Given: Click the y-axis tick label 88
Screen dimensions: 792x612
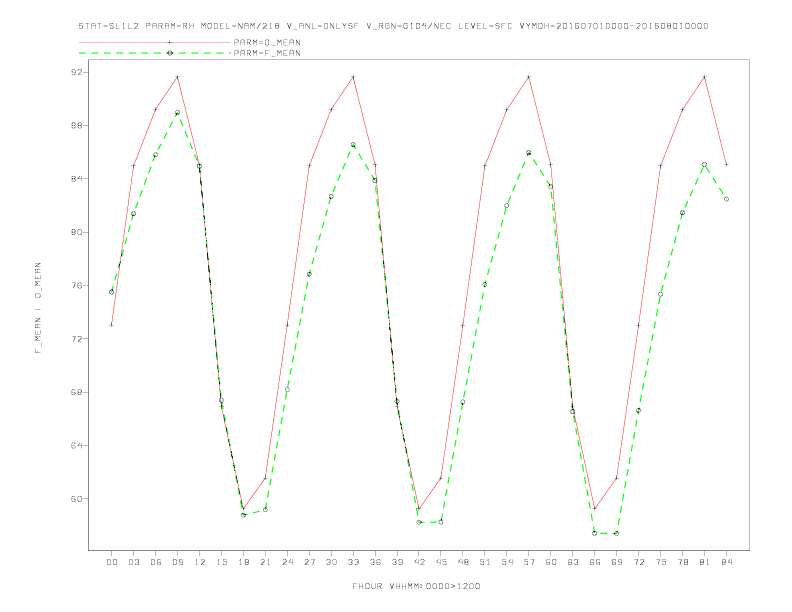Looking at the screenshot, I should [x=76, y=125].
